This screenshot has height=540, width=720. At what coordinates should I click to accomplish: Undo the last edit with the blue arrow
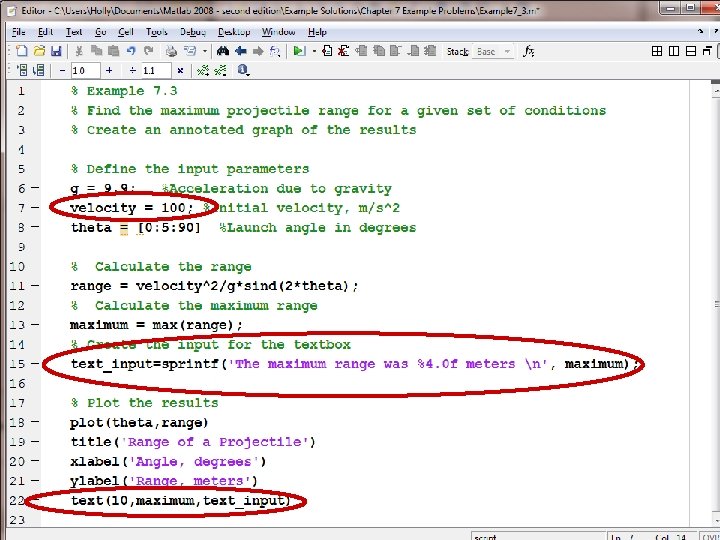[131, 51]
